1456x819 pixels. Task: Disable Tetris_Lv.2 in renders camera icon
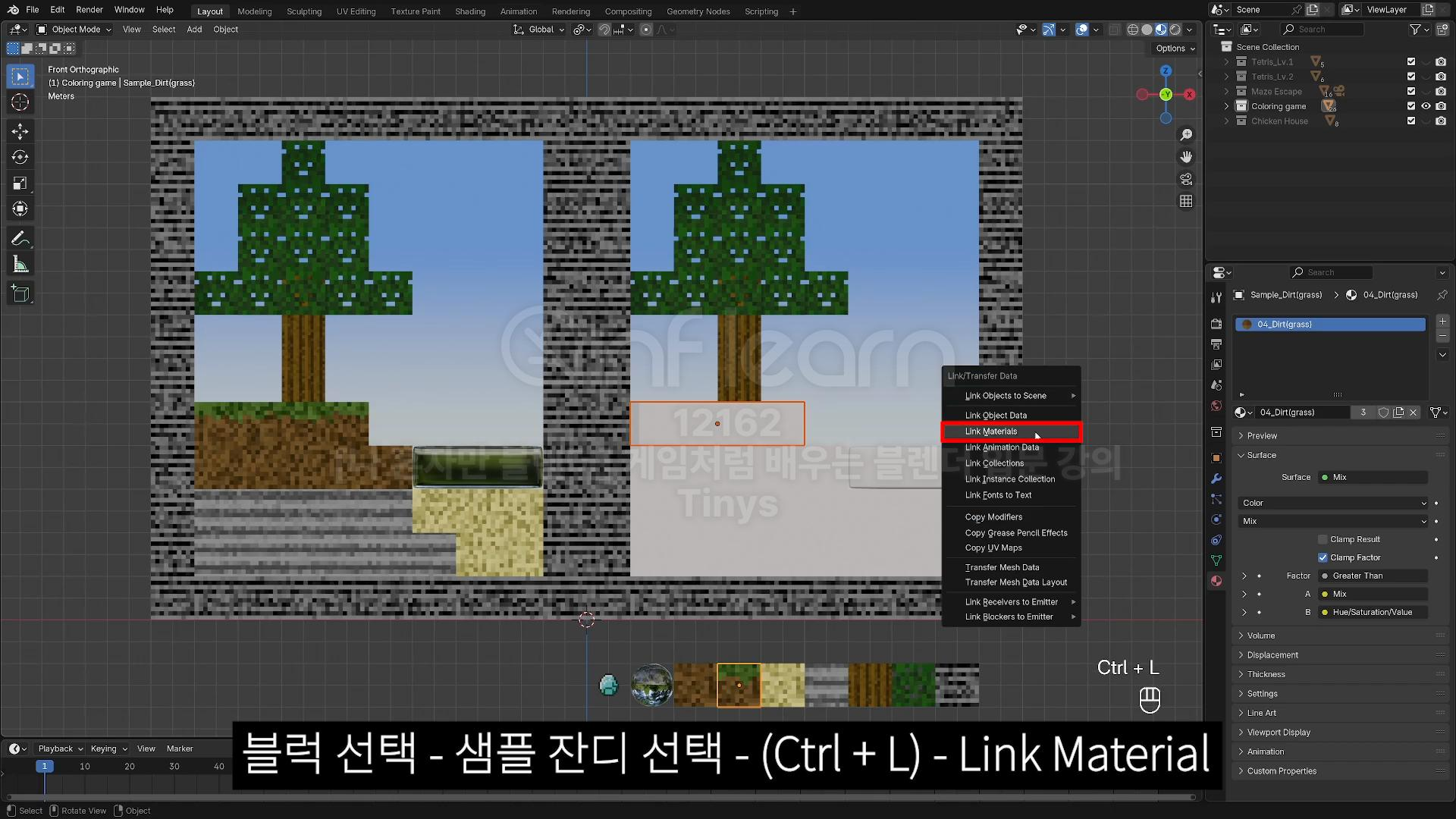[x=1441, y=77]
